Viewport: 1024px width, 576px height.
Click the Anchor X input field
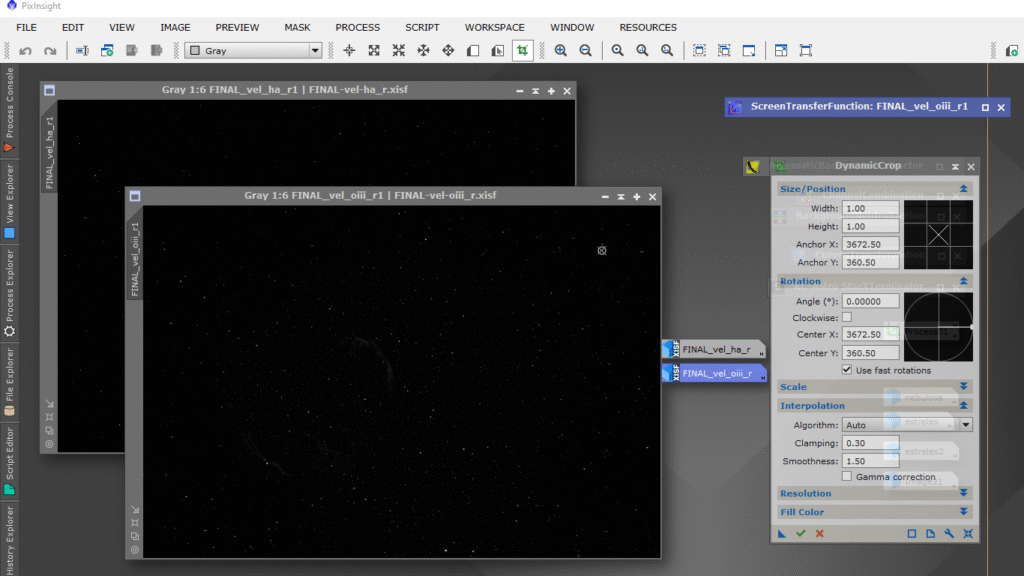tap(871, 244)
